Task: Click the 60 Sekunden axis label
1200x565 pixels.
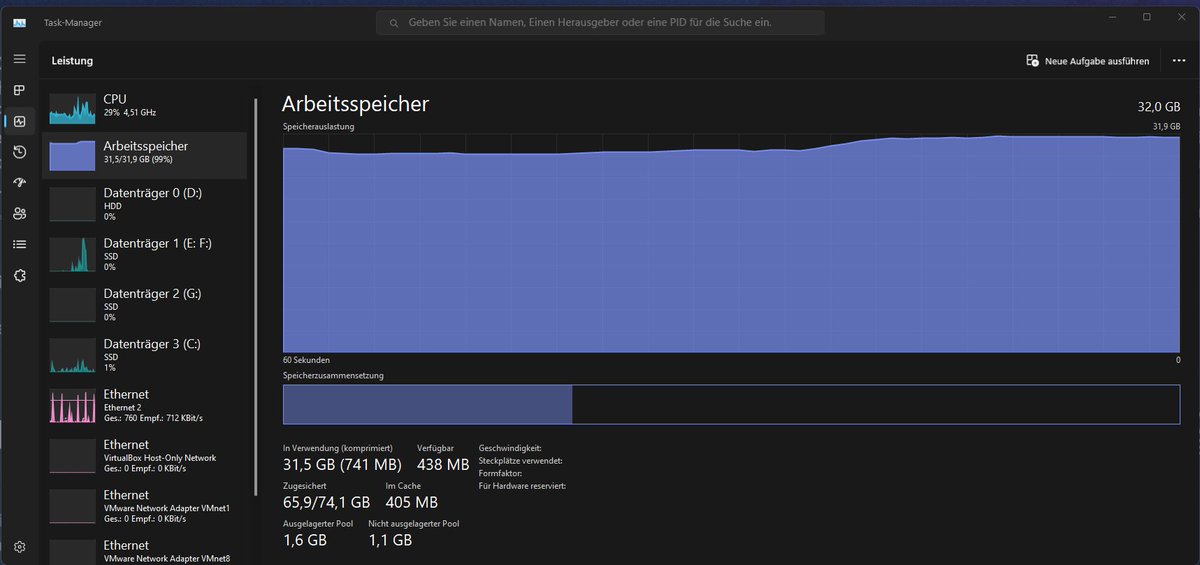Action: [x=306, y=360]
